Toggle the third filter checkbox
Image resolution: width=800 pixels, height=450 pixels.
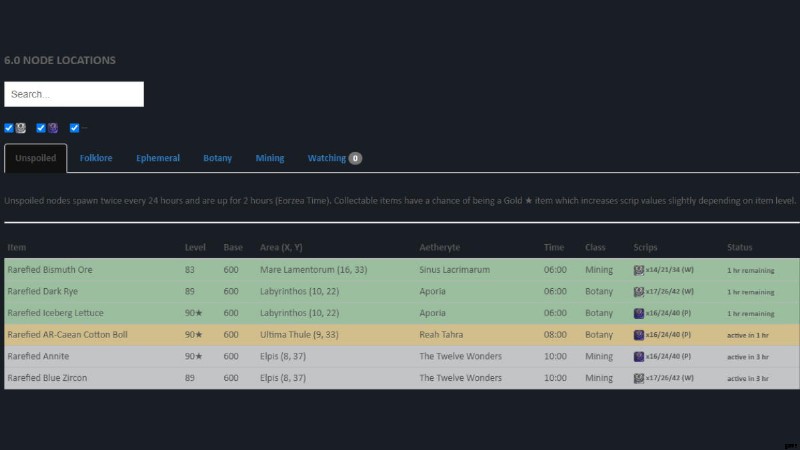pos(74,128)
